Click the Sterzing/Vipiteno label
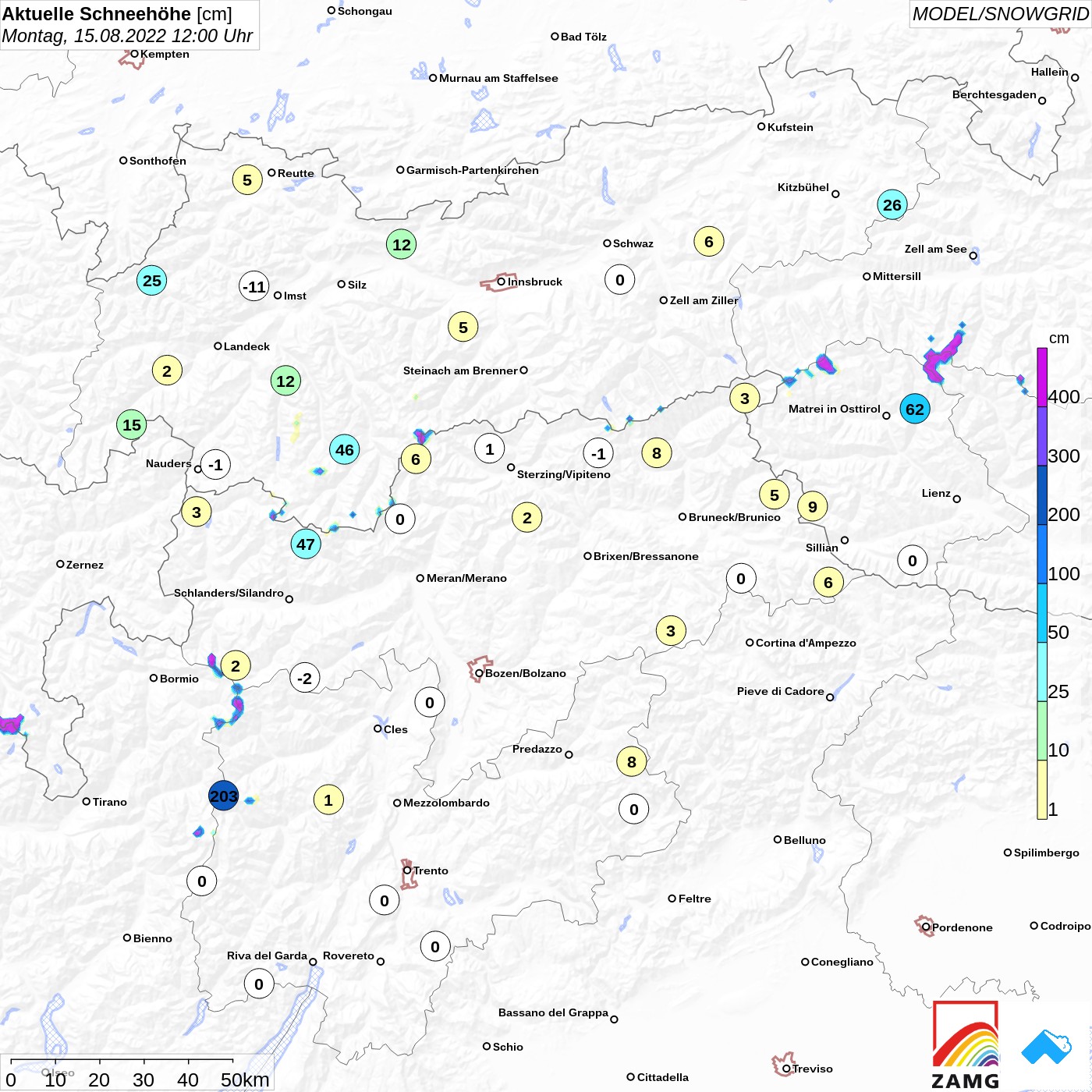Image resolution: width=1092 pixels, height=1092 pixels. coord(564,474)
